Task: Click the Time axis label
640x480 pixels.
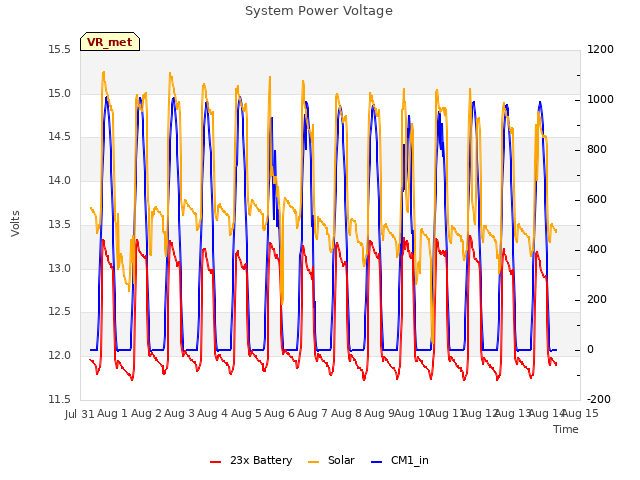Action: [x=566, y=429]
